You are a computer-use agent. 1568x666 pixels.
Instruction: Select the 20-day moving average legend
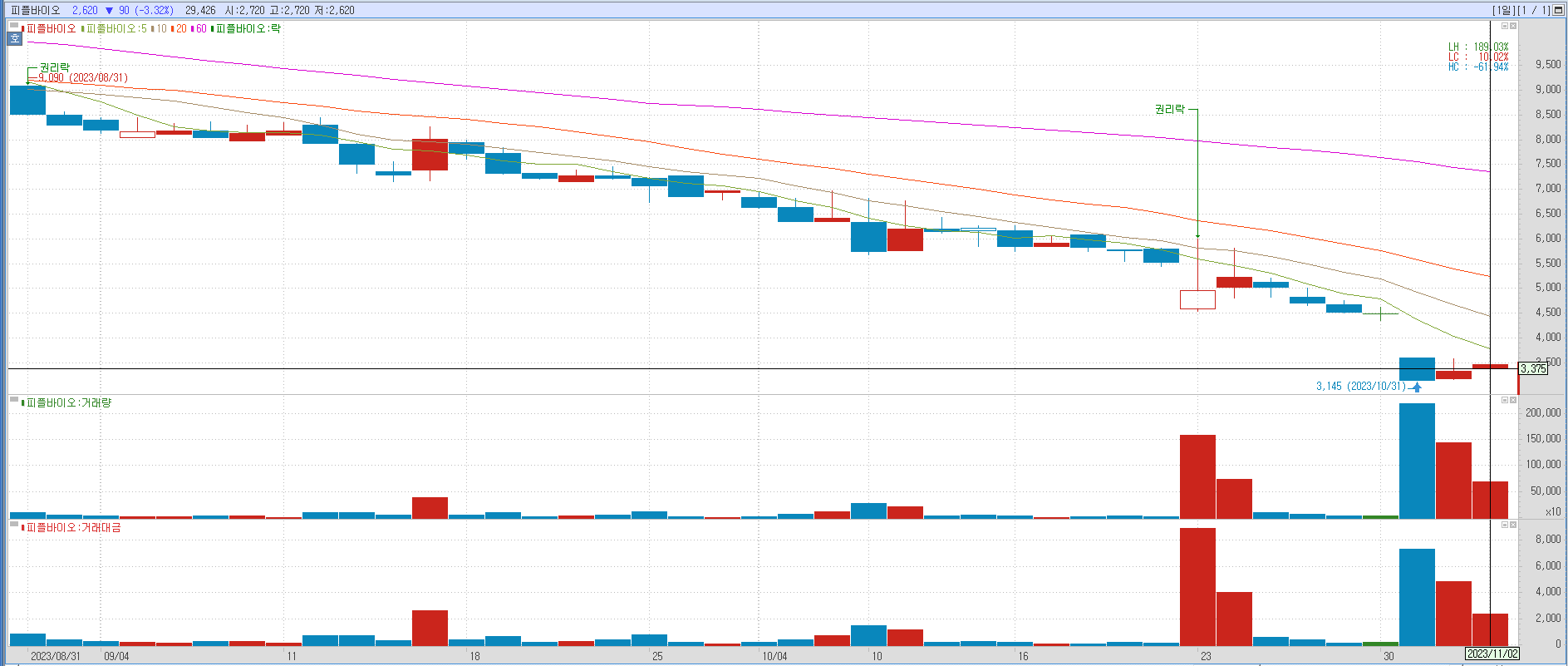click(x=179, y=29)
